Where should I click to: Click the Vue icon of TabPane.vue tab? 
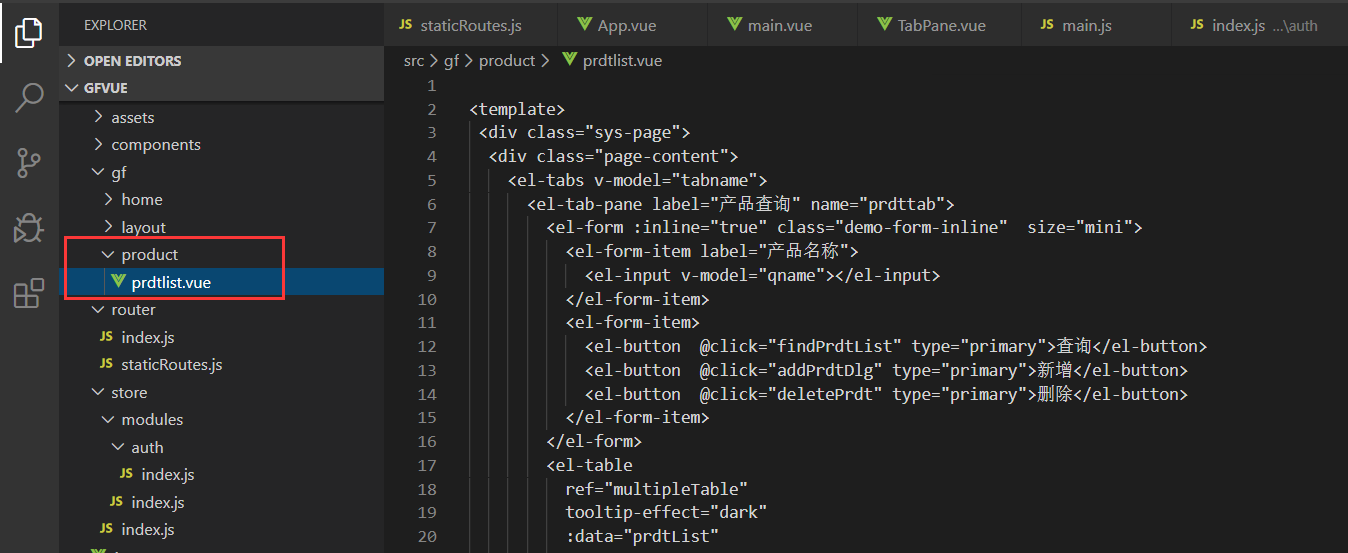click(x=885, y=25)
